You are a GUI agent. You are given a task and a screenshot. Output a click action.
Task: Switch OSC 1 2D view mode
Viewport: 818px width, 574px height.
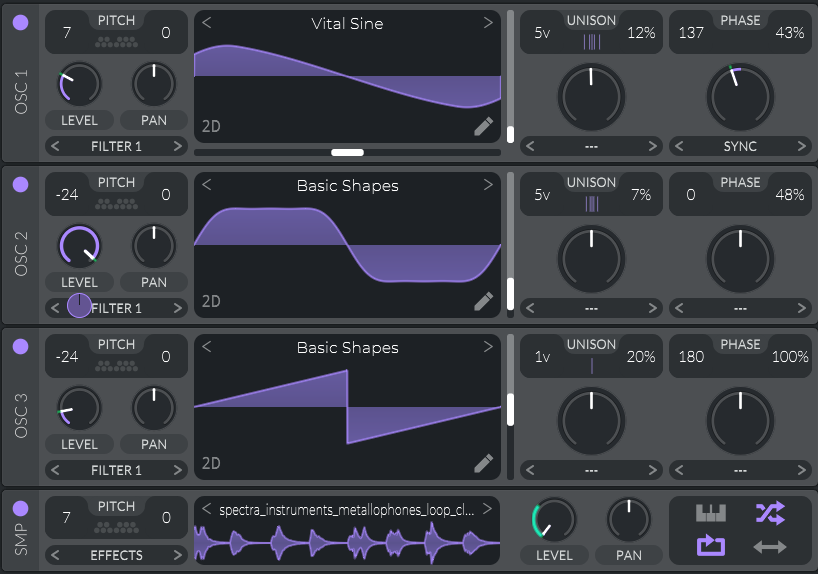pos(211,126)
